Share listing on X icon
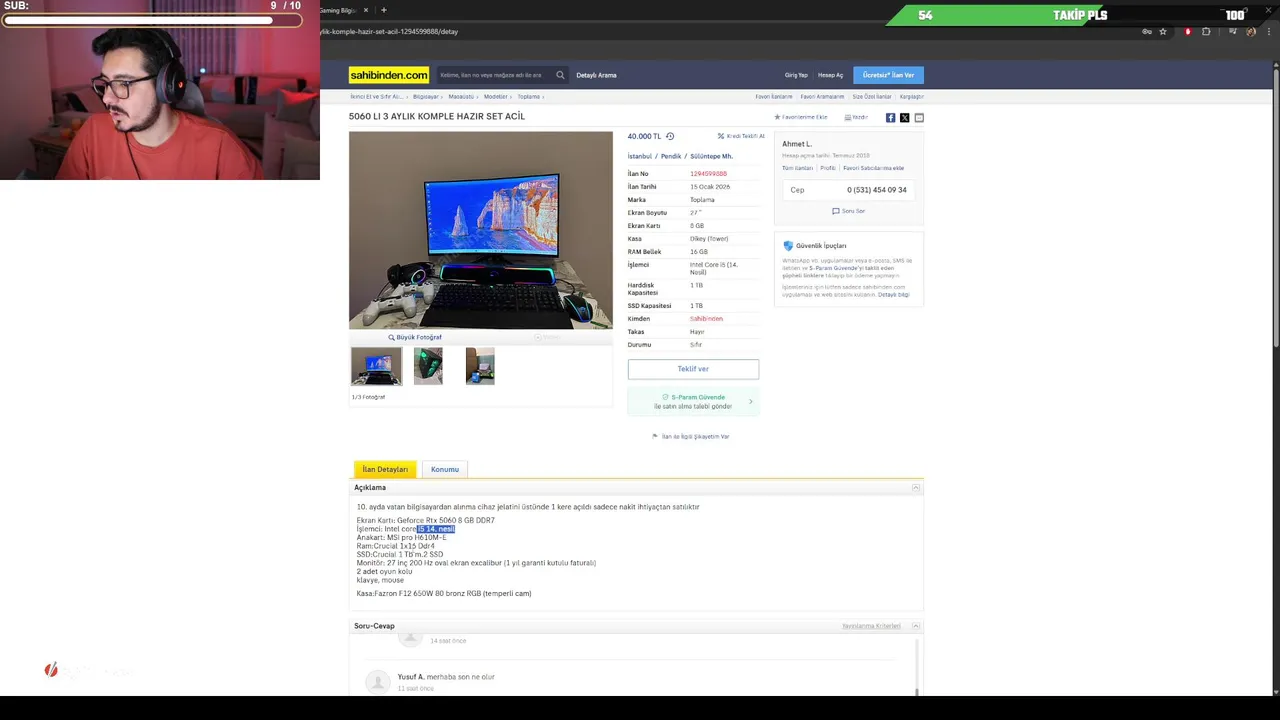The height and width of the screenshot is (720, 1280). (x=904, y=118)
